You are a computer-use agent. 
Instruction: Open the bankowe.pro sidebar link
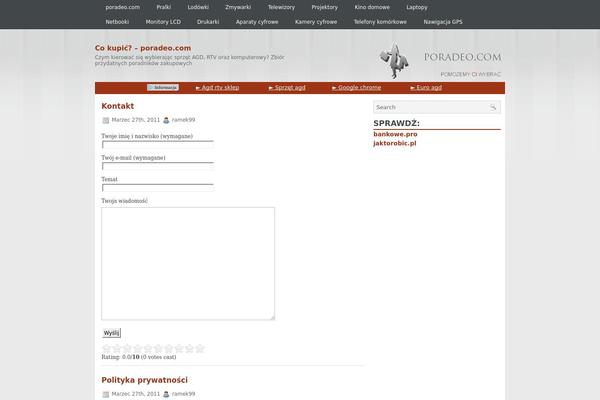(x=395, y=134)
